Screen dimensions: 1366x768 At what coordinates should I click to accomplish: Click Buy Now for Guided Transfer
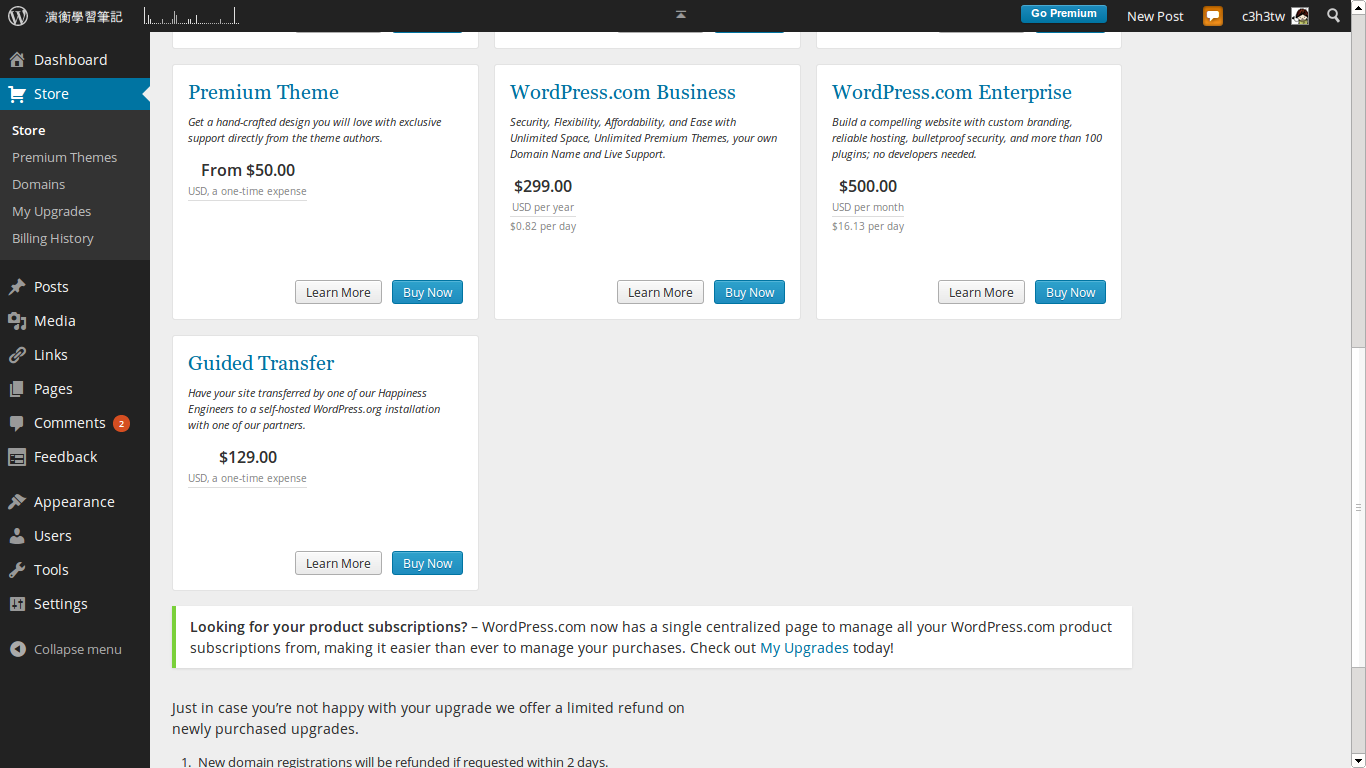pos(427,563)
